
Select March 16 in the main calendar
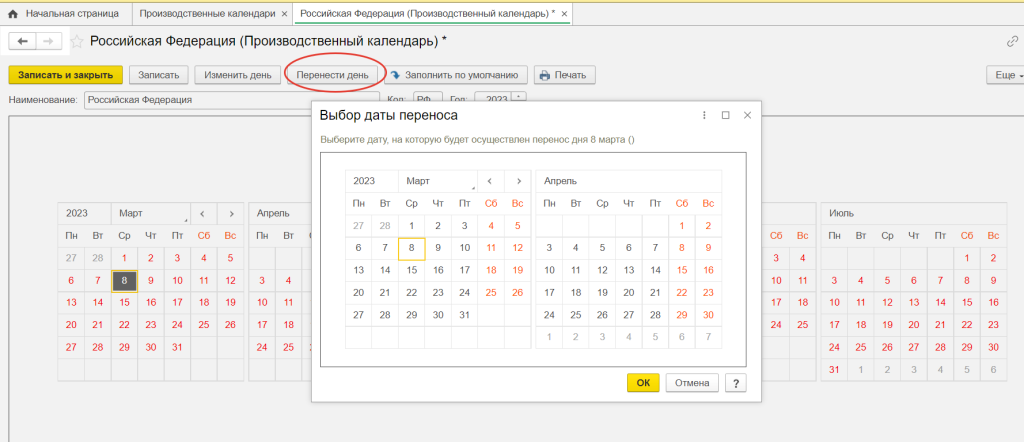tap(151, 303)
